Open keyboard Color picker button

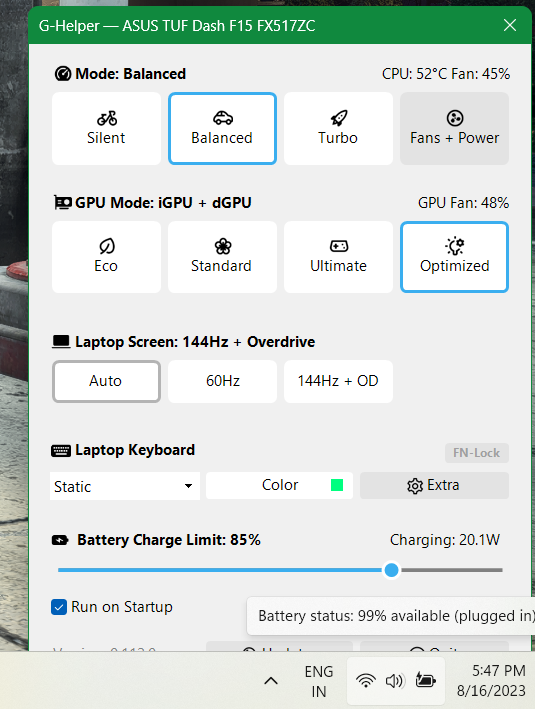[279, 485]
